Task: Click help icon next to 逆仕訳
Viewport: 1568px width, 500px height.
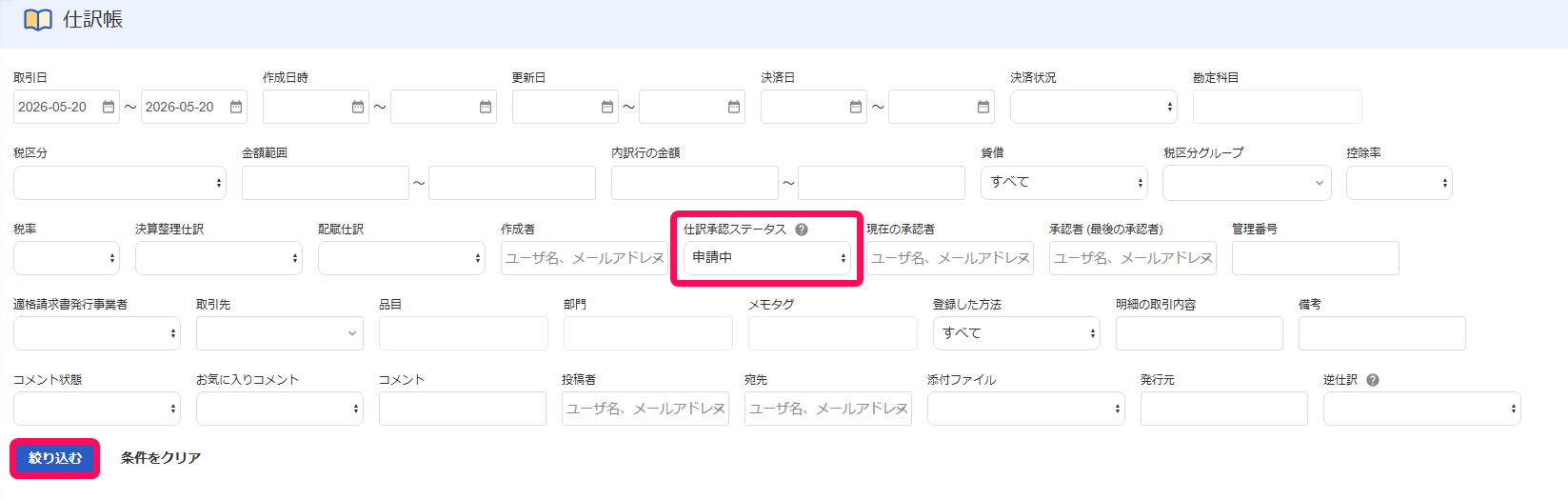Action: tap(1373, 380)
